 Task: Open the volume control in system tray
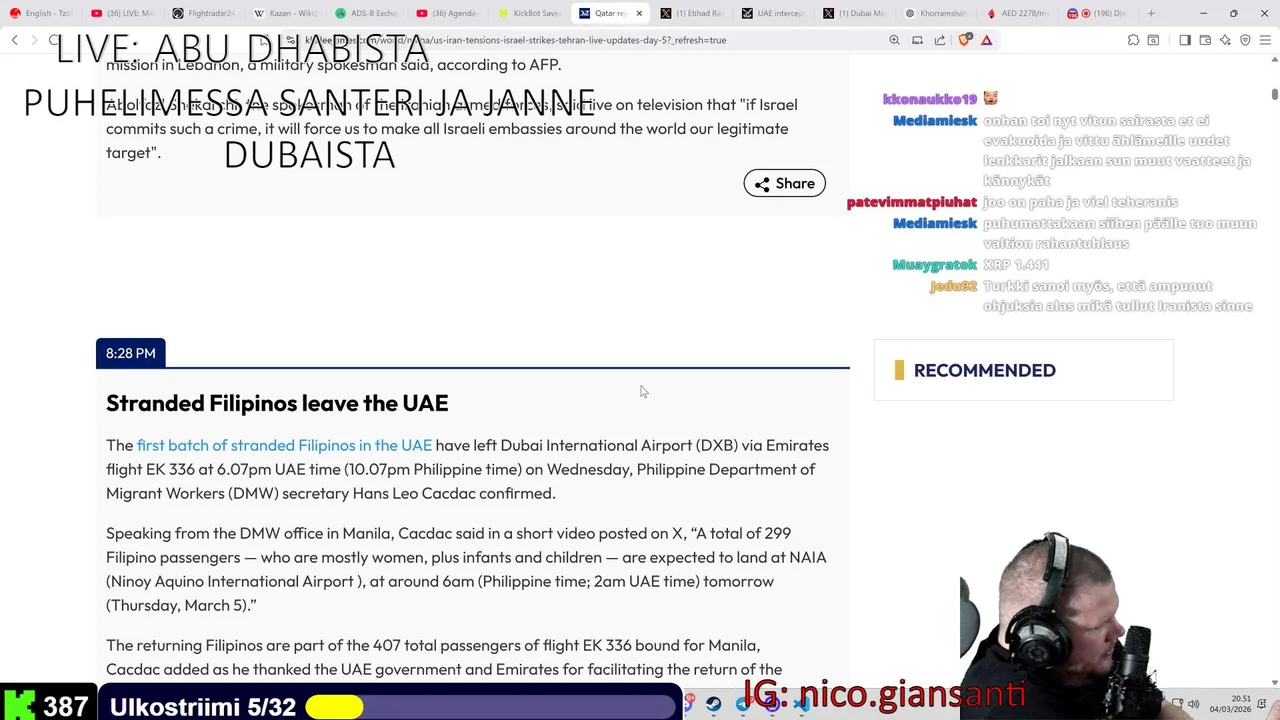click(1193, 704)
